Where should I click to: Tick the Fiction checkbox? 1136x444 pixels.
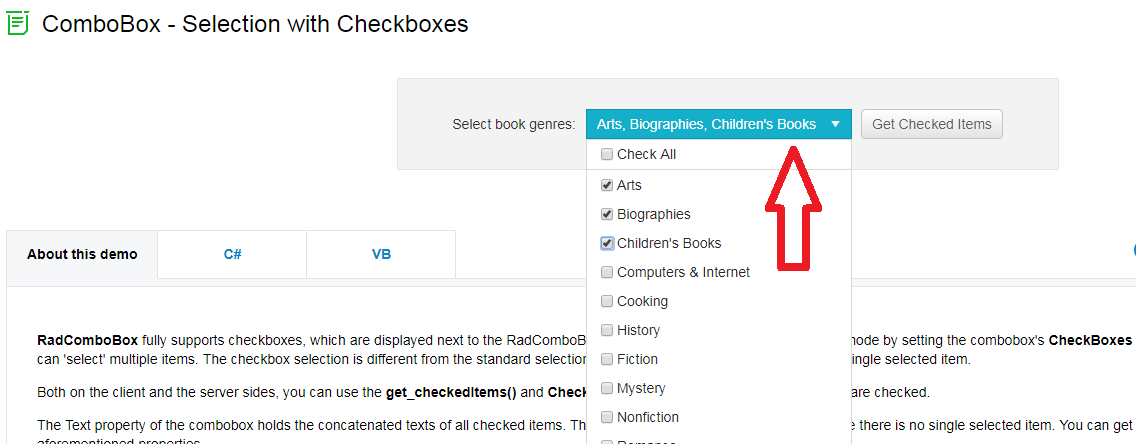[x=607, y=360]
